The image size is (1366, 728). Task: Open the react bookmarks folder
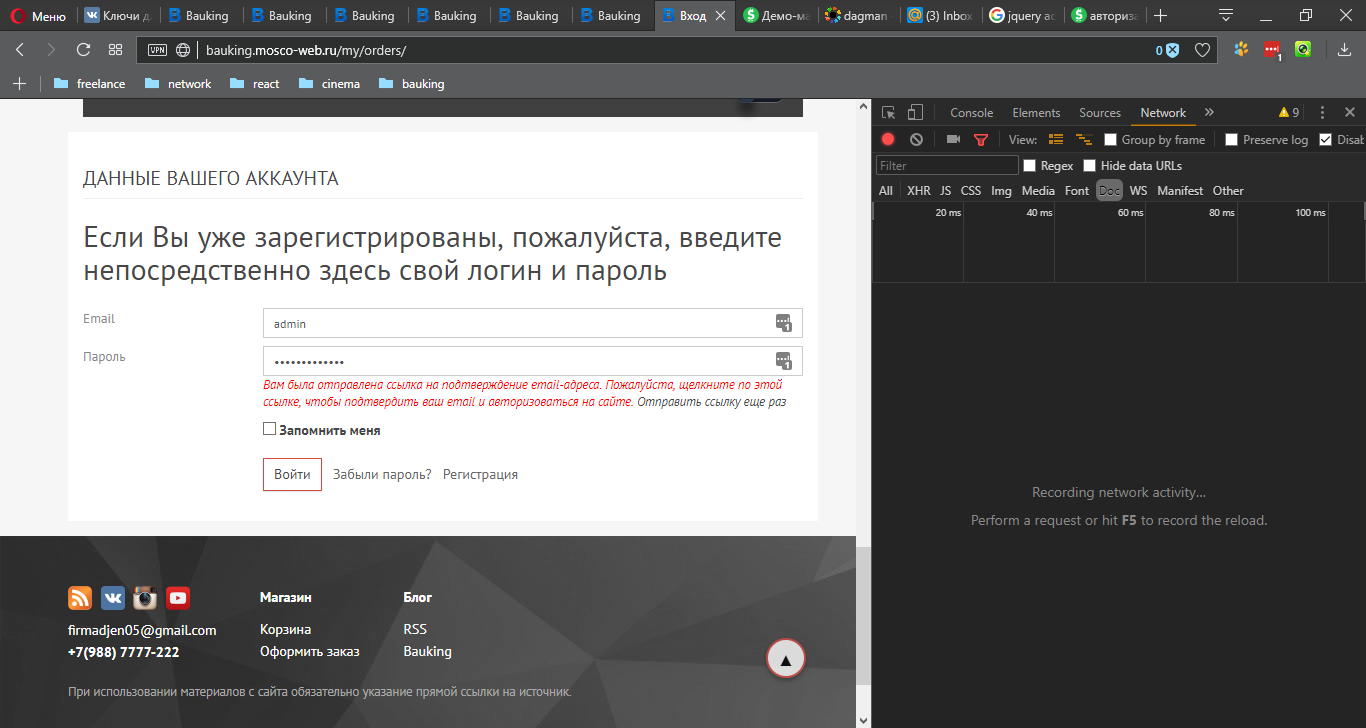tap(254, 84)
